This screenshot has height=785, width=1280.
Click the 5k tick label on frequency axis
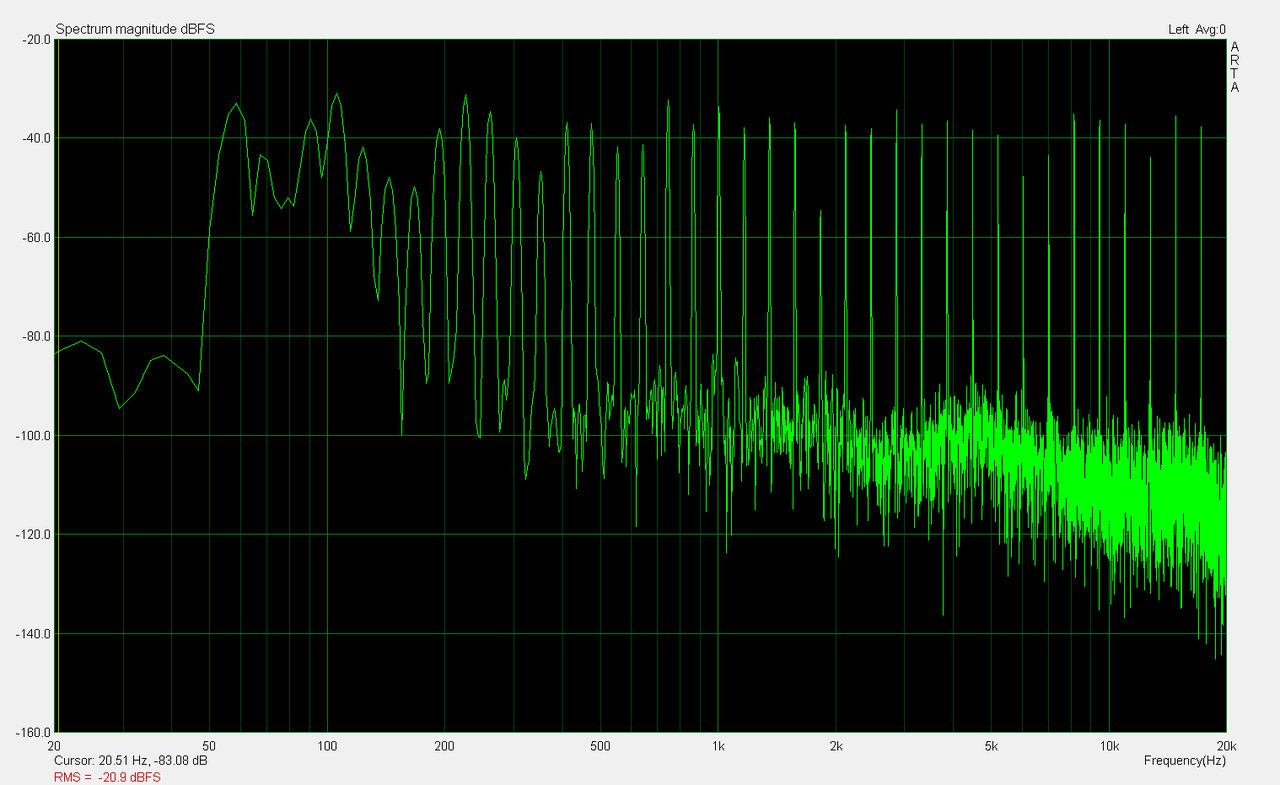[x=991, y=746]
